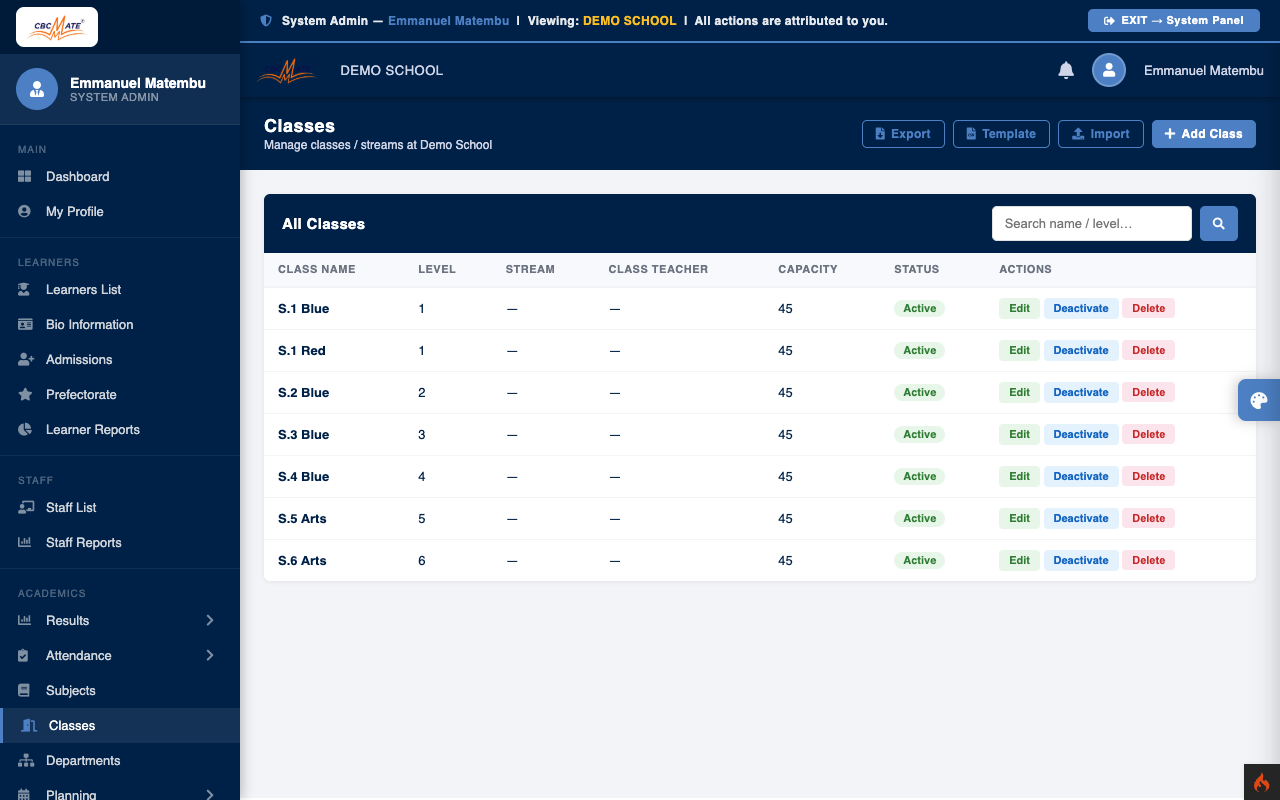Click the Results chart icon
Screen dimensions: 1280x800
[25, 621]
